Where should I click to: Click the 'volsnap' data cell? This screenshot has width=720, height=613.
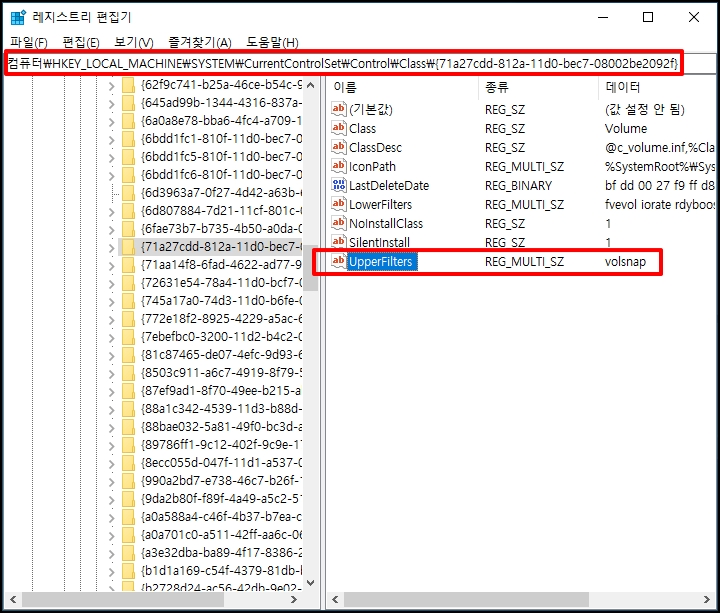(625, 261)
